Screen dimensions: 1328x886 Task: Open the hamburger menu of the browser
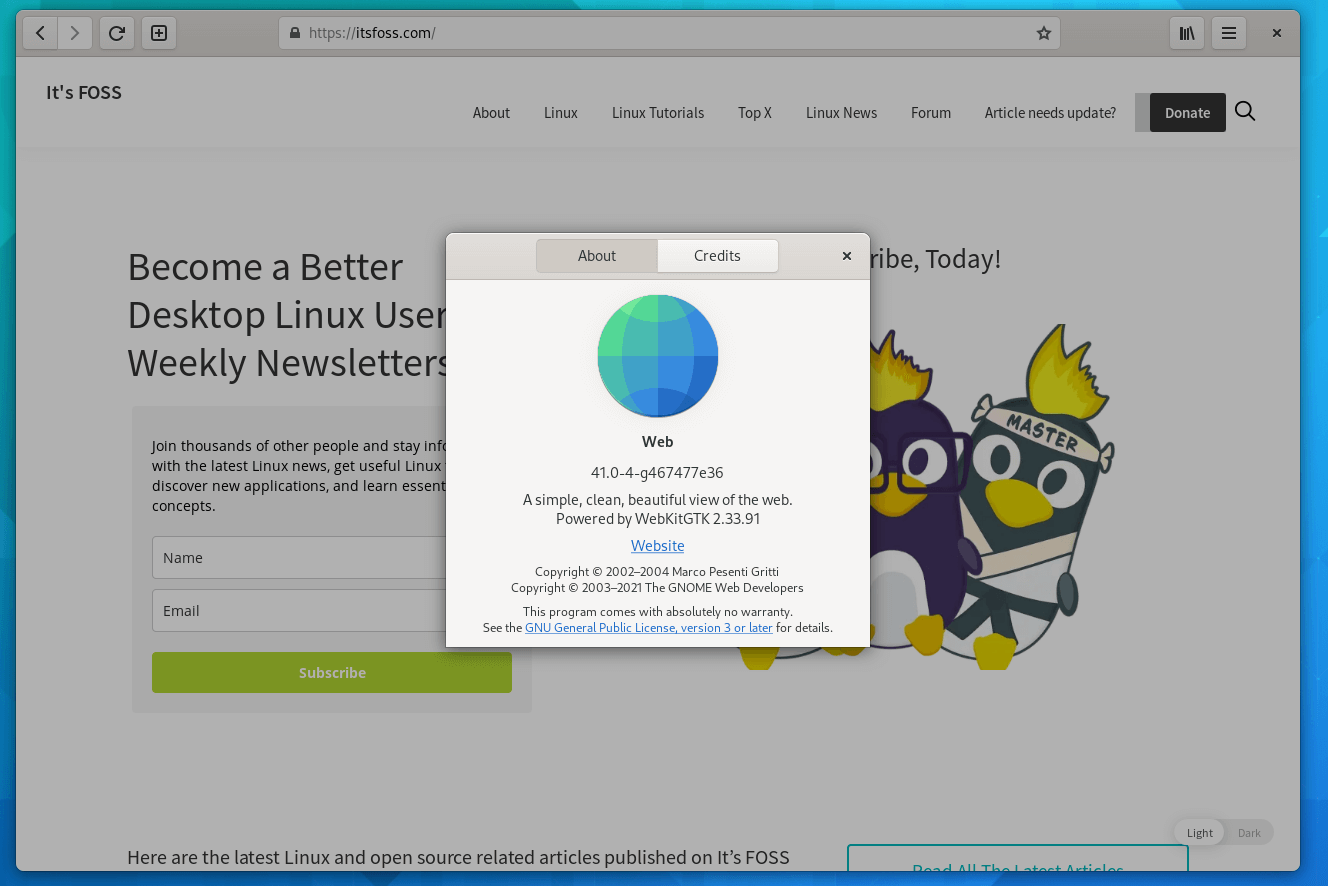1228,32
